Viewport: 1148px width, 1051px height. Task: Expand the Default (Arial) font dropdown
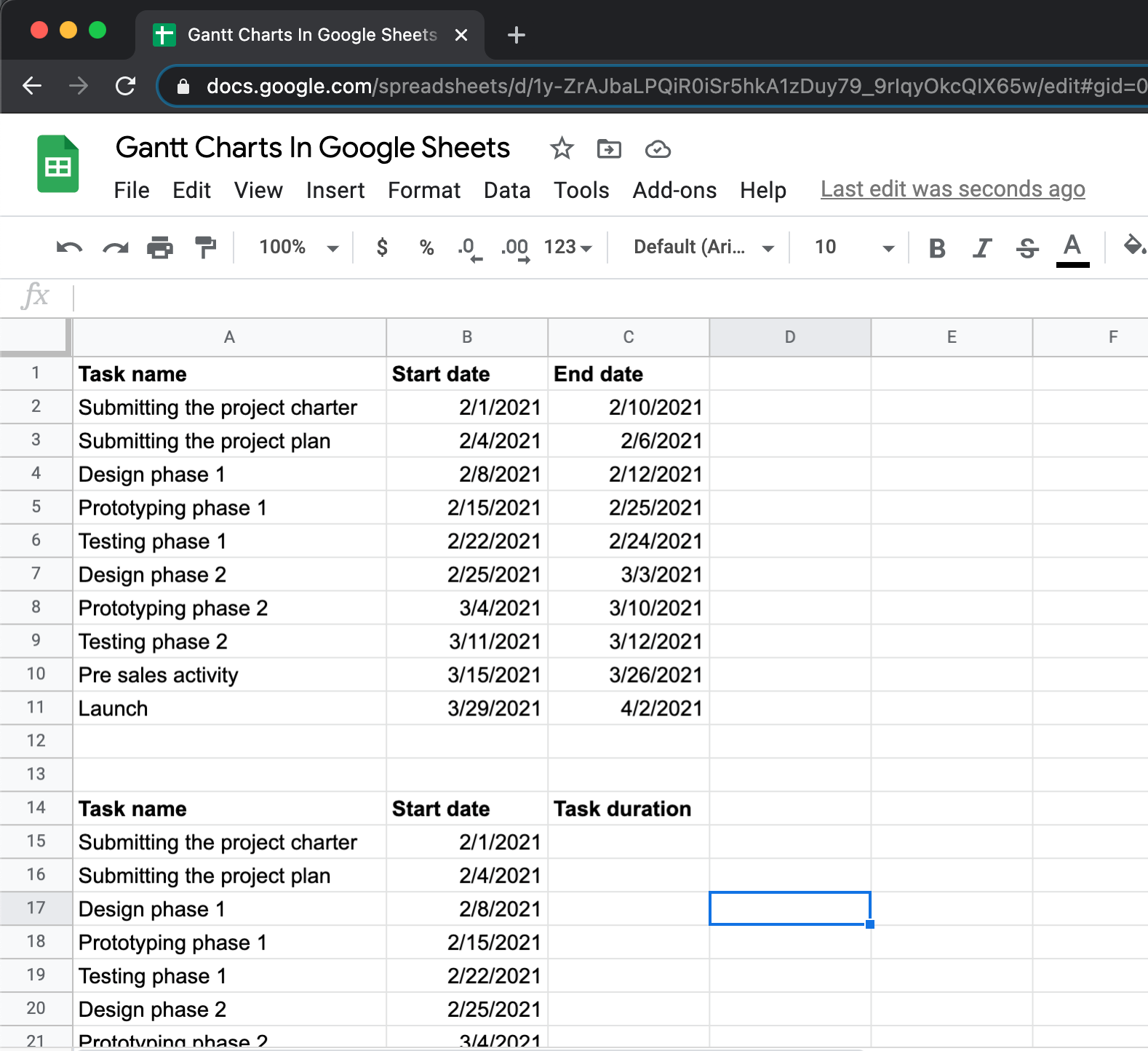click(x=702, y=247)
